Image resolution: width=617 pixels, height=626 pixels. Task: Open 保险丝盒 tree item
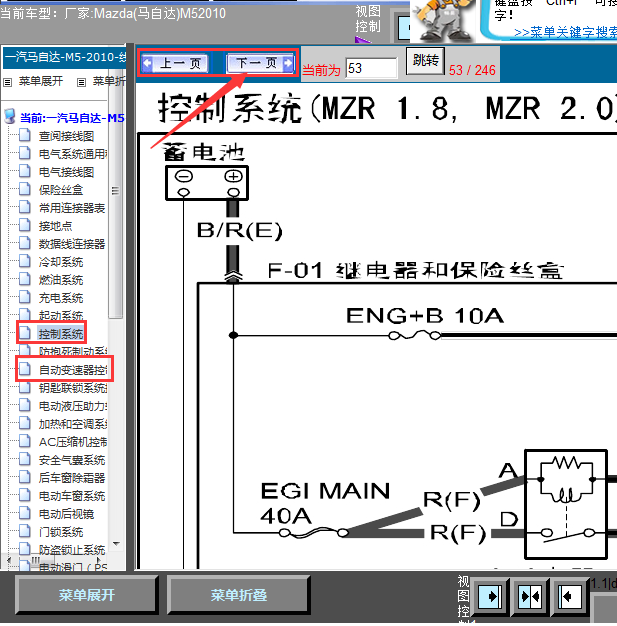pos(61,190)
